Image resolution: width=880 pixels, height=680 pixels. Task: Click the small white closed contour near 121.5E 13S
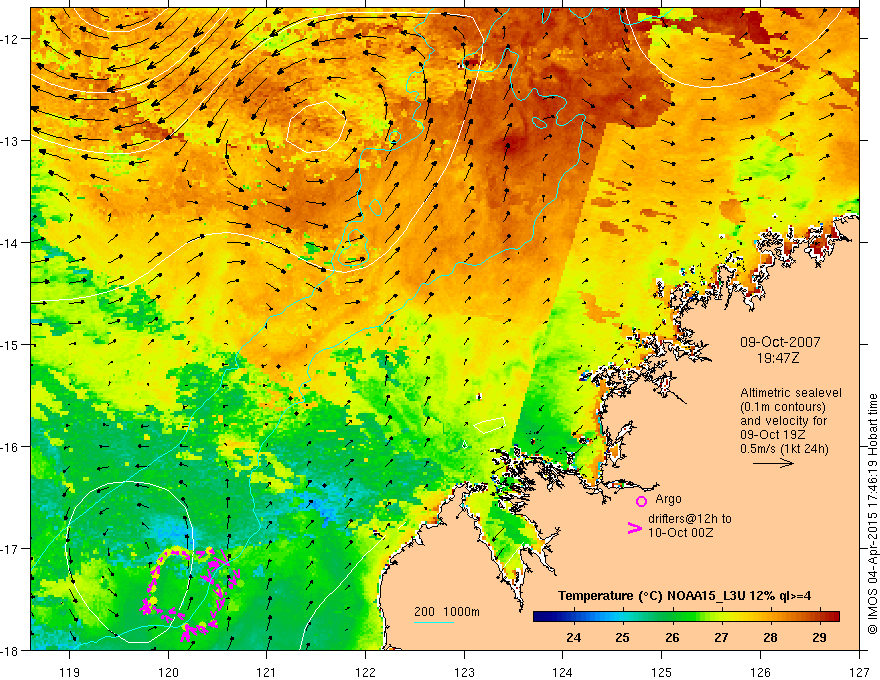pos(315,127)
